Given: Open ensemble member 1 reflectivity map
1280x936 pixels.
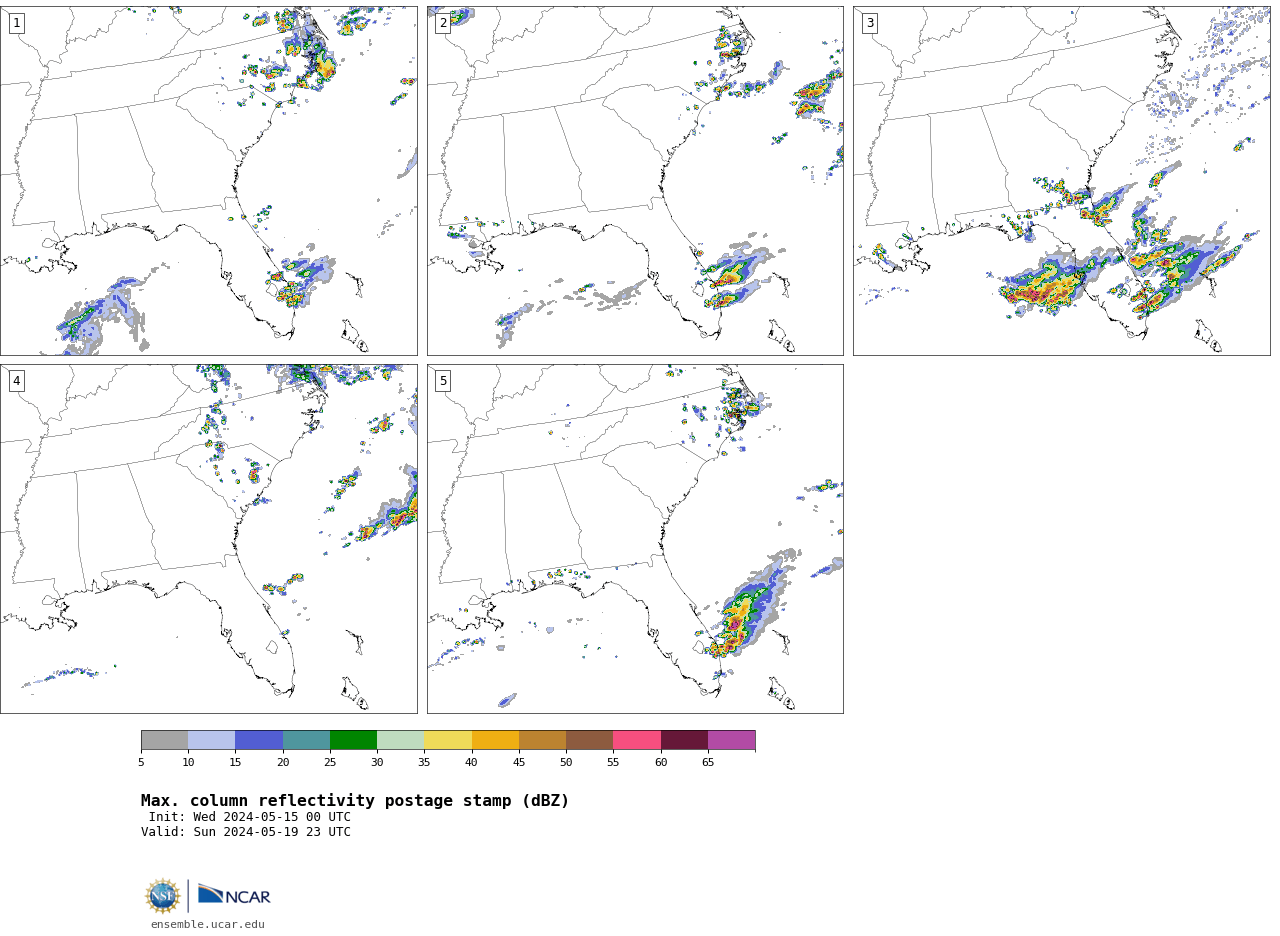Looking at the screenshot, I should click(x=208, y=181).
